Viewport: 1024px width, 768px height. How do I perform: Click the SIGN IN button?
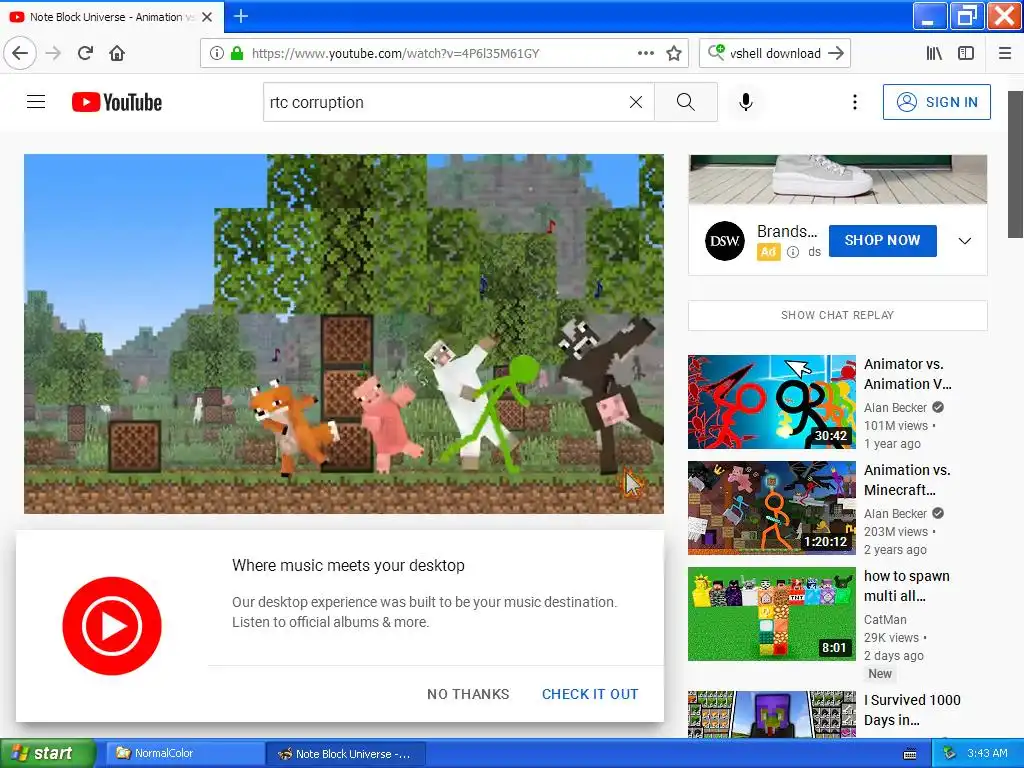point(936,102)
